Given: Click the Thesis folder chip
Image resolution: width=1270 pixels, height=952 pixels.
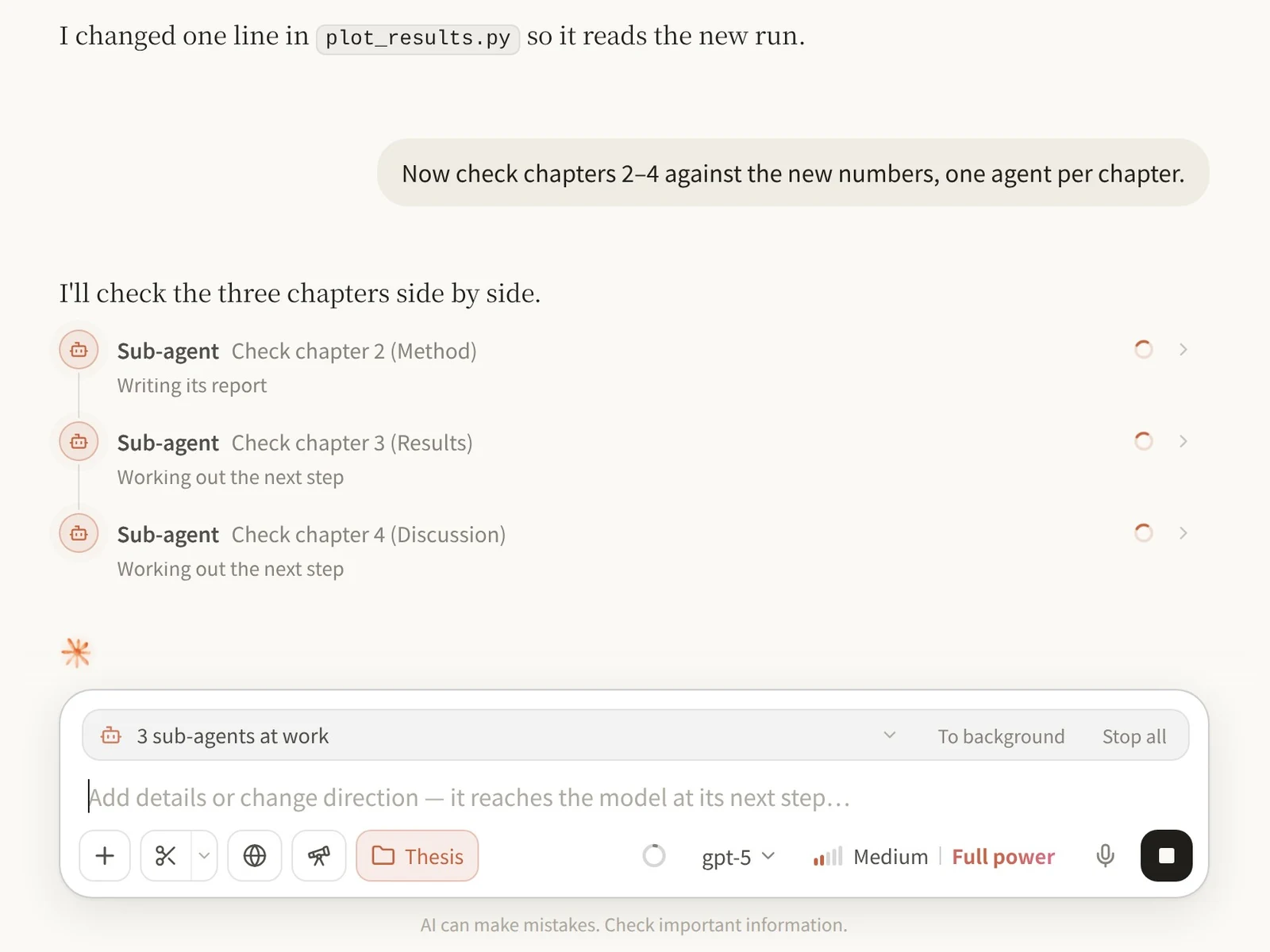Looking at the screenshot, I should click(418, 856).
